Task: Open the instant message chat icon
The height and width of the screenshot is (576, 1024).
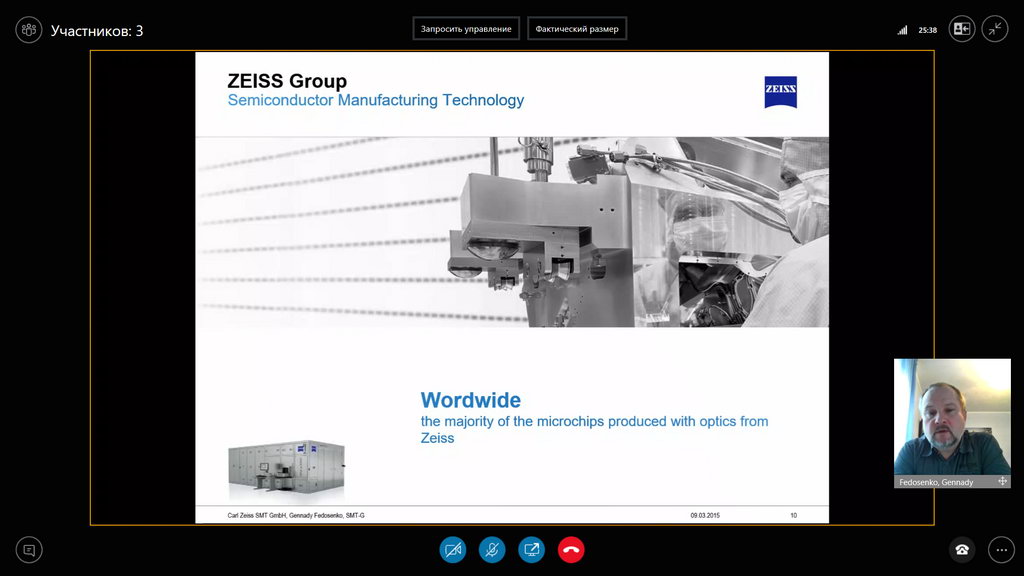Action: (29, 549)
